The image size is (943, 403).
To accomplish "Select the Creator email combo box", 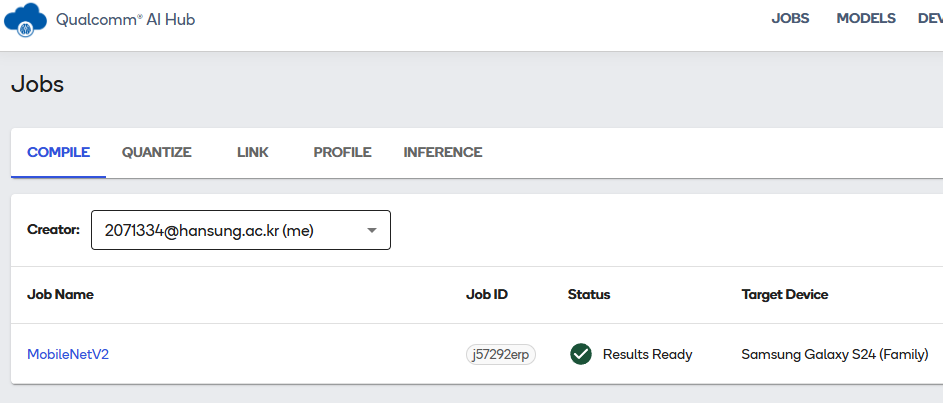I will coord(241,230).
